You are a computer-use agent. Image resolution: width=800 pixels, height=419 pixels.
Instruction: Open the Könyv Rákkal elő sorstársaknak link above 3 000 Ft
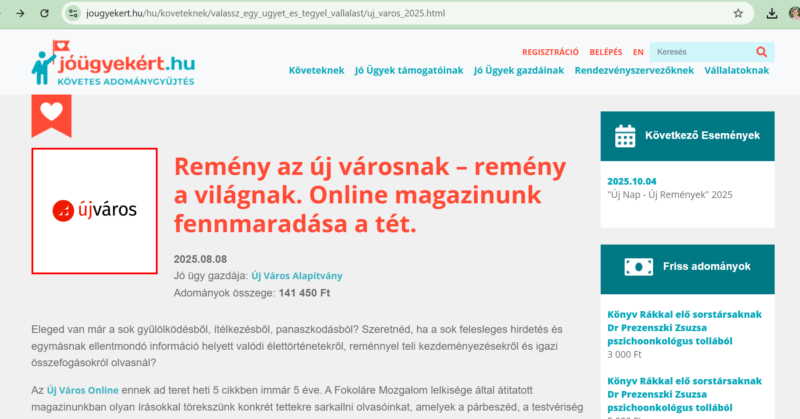[684, 328]
